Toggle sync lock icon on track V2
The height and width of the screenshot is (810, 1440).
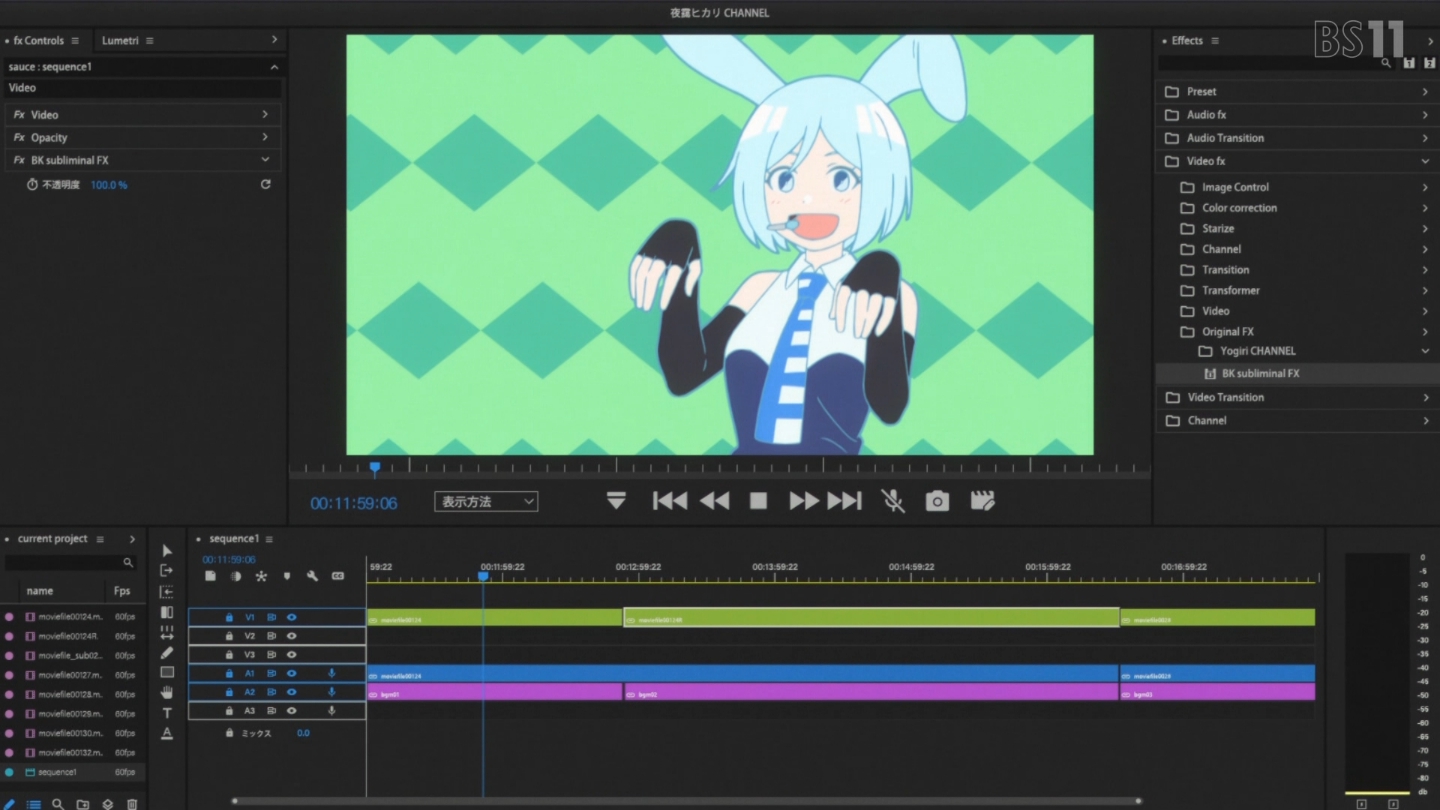pyautogui.click(x=271, y=636)
